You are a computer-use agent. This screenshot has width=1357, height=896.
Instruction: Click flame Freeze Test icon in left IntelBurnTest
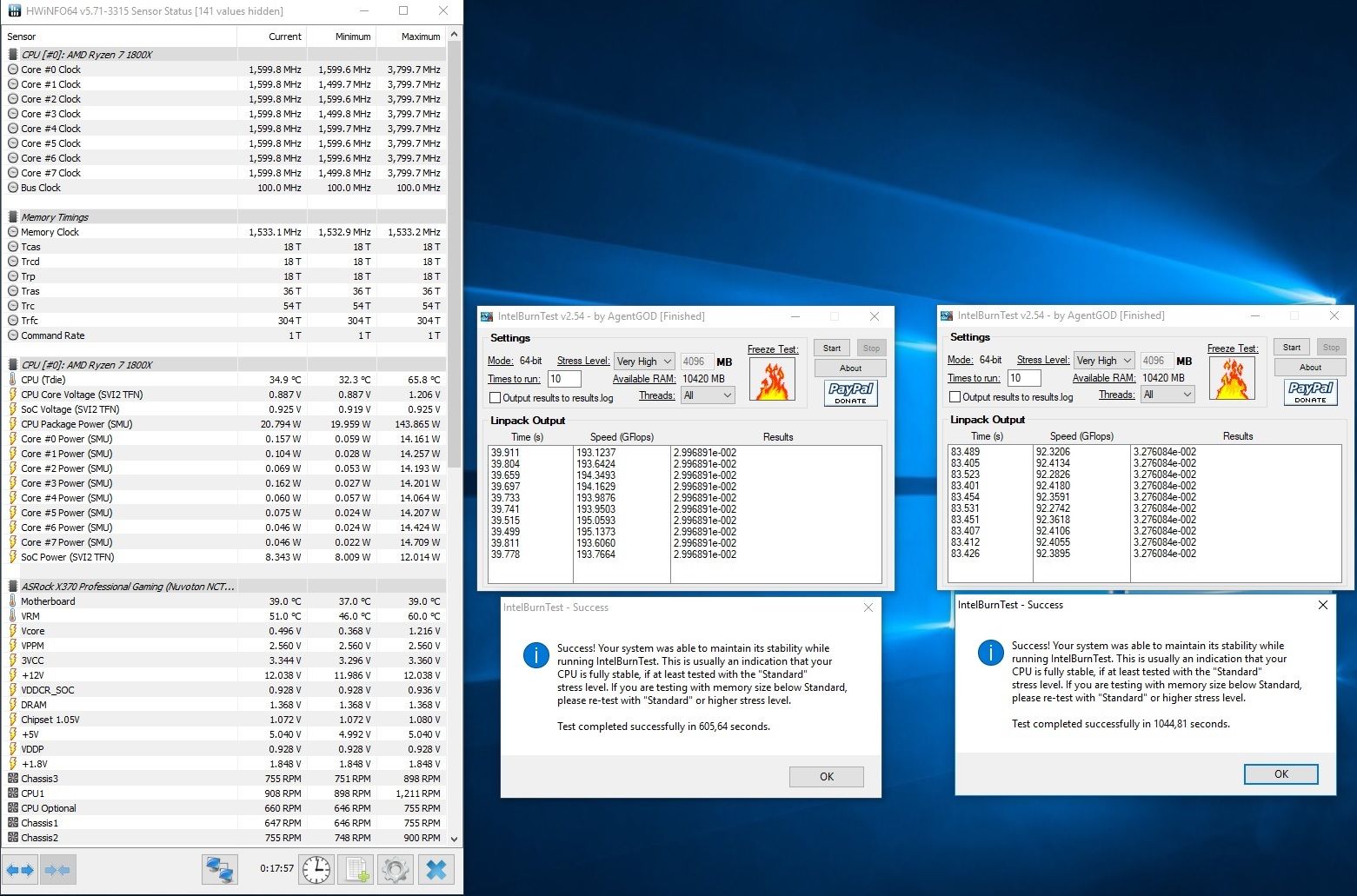click(x=772, y=380)
